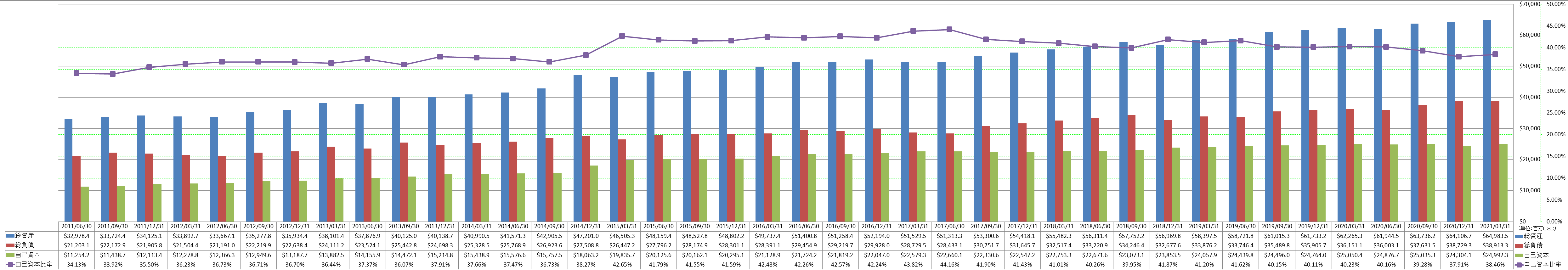Select the purple line marker for 2017/06/30
This screenshot has height=270, width=1568.
[949, 29]
